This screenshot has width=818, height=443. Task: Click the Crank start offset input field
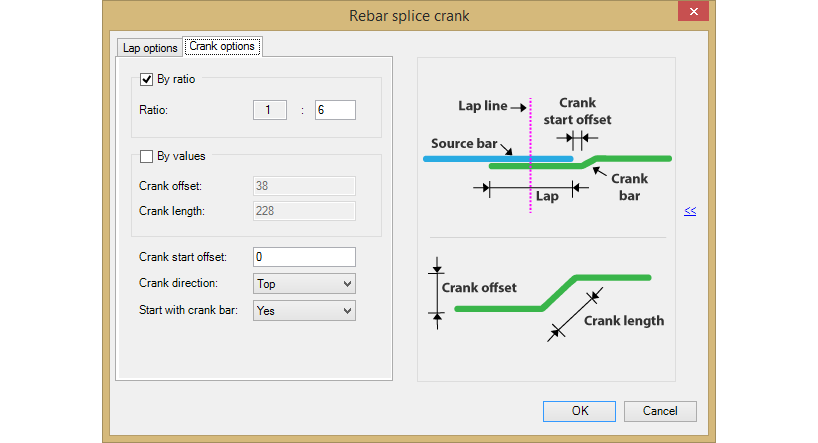point(304,257)
